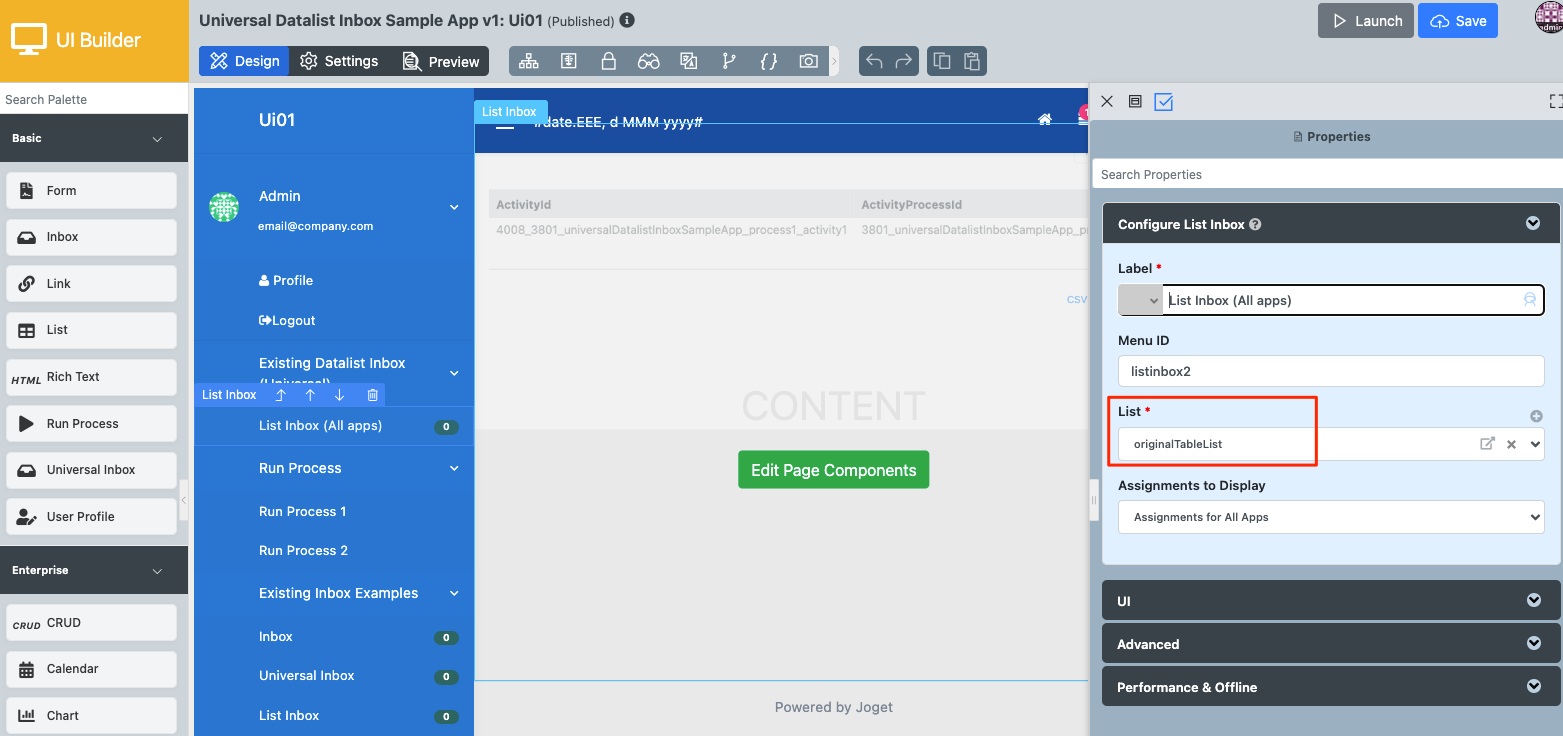Viewport: 1563px width, 736px height.
Task: Open the Label icon color picker
Action: [1140, 300]
